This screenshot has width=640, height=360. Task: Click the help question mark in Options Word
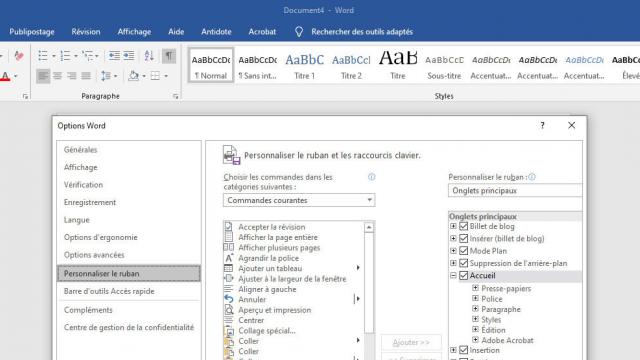point(542,126)
